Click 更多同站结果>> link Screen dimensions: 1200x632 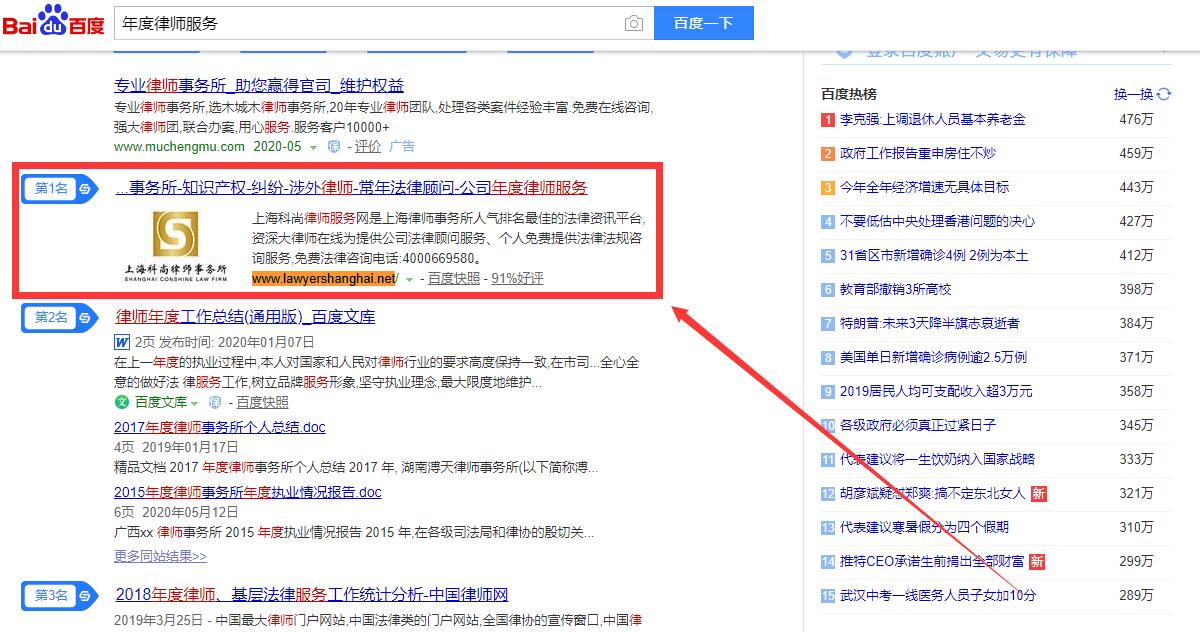click(x=160, y=556)
